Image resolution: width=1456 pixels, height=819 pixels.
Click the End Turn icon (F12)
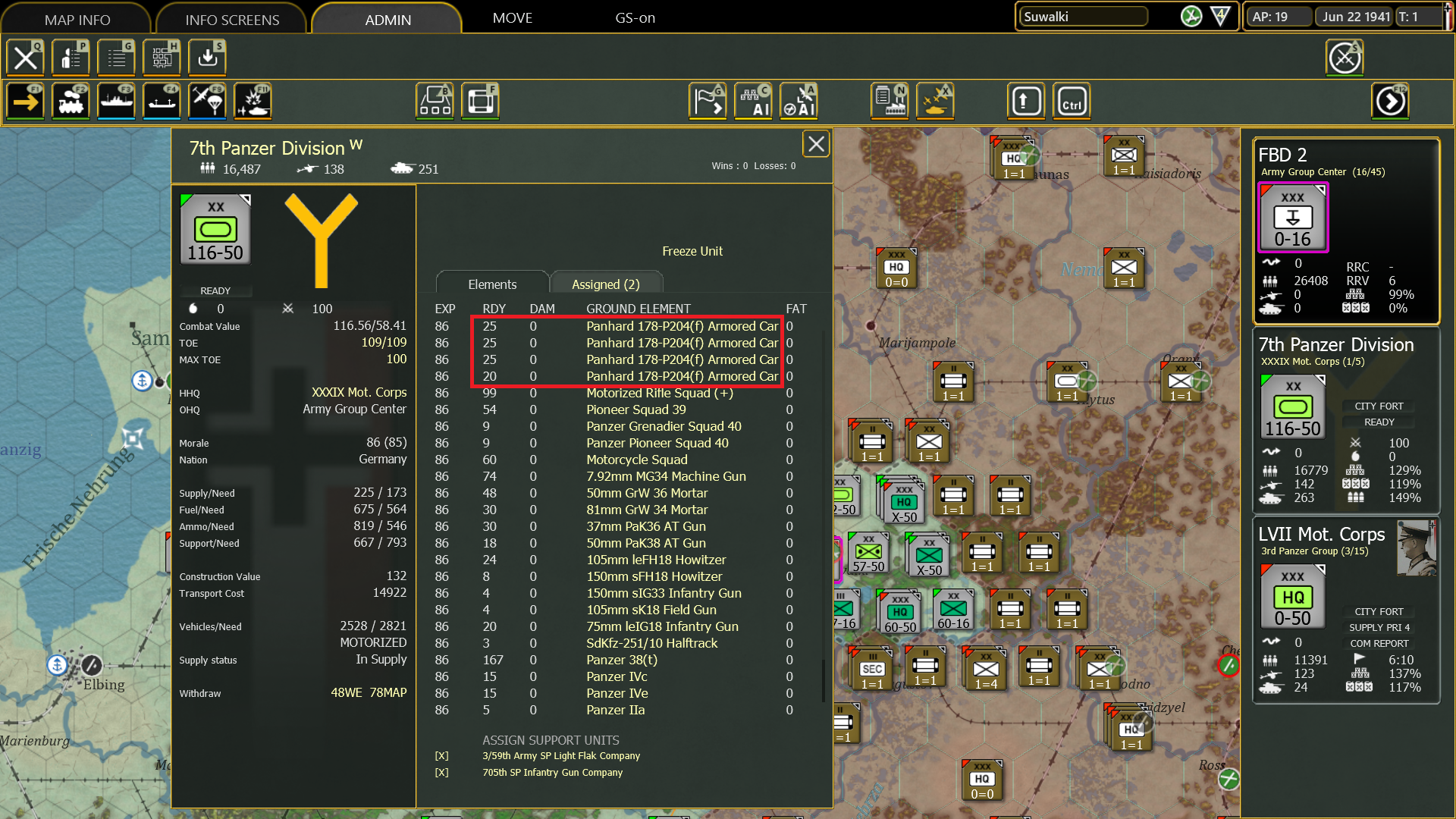pos(1390,101)
